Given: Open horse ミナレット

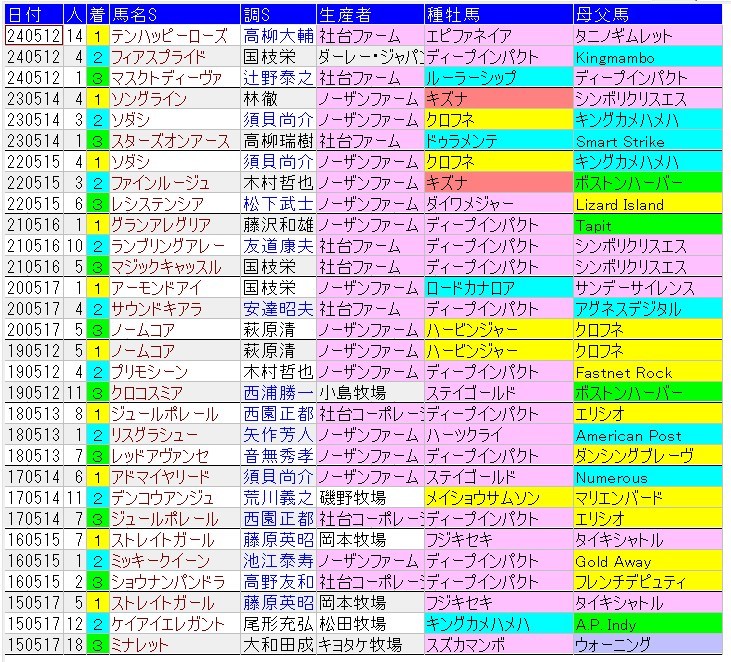Looking at the screenshot, I should point(139,644).
